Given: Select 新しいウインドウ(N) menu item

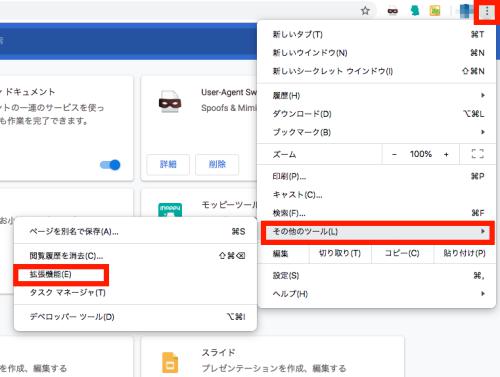Looking at the screenshot, I should pyautogui.click(x=377, y=53).
